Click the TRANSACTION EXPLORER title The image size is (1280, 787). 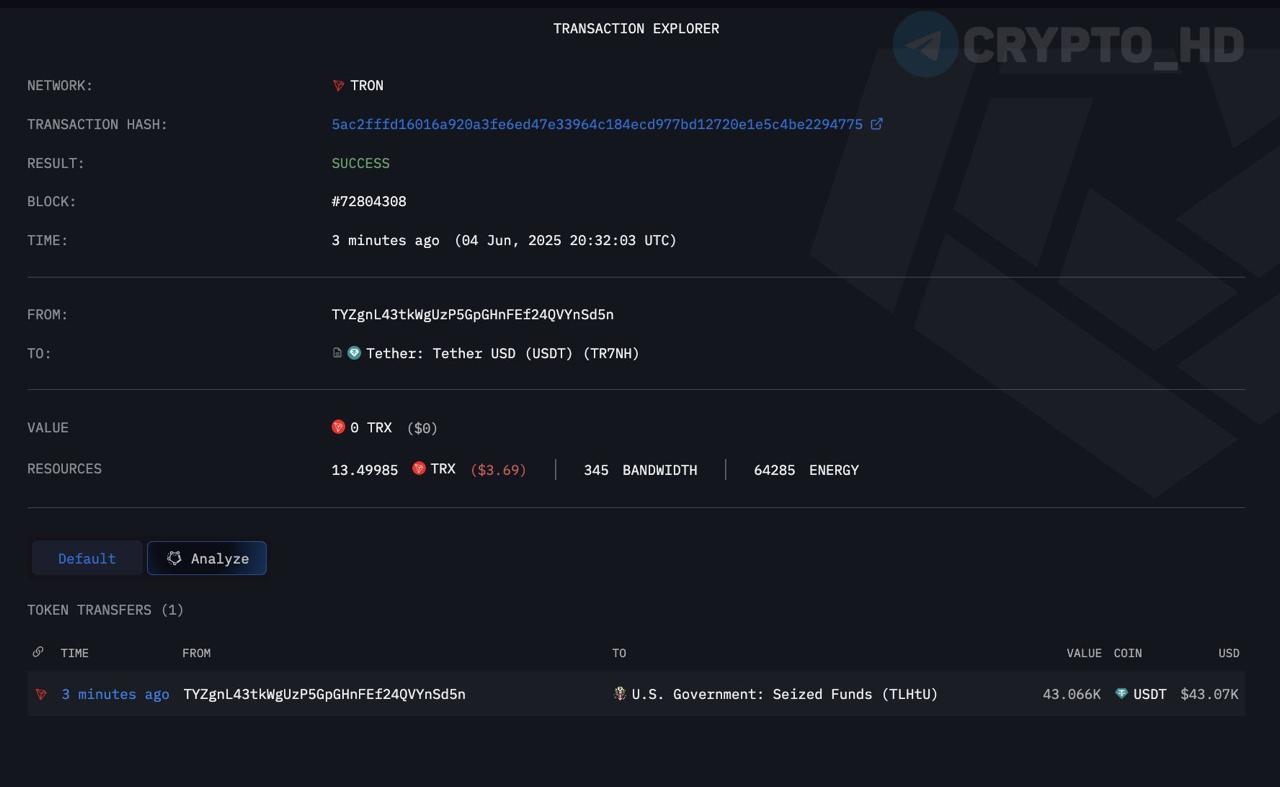click(636, 29)
